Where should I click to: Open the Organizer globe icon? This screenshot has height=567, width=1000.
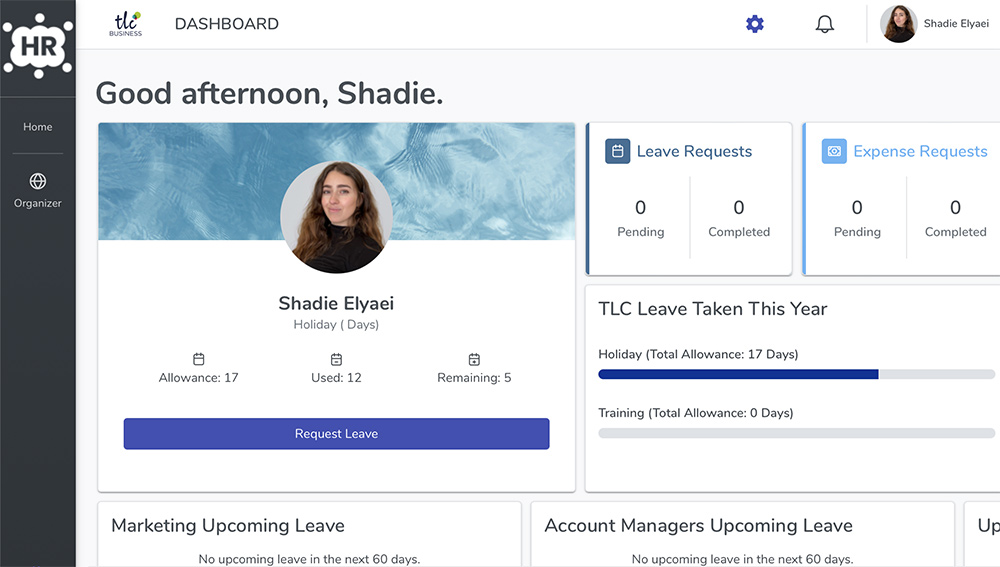point(38,181)
